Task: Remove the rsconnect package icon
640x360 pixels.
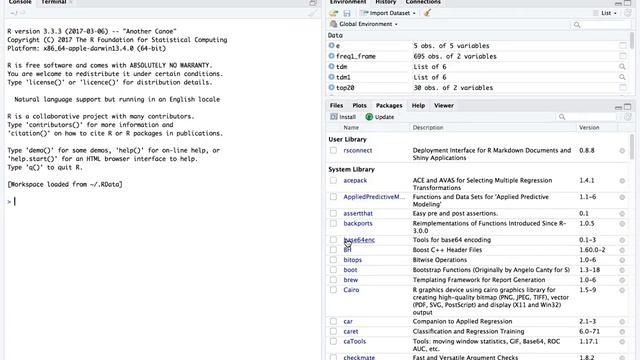Action: coord(622,151)
